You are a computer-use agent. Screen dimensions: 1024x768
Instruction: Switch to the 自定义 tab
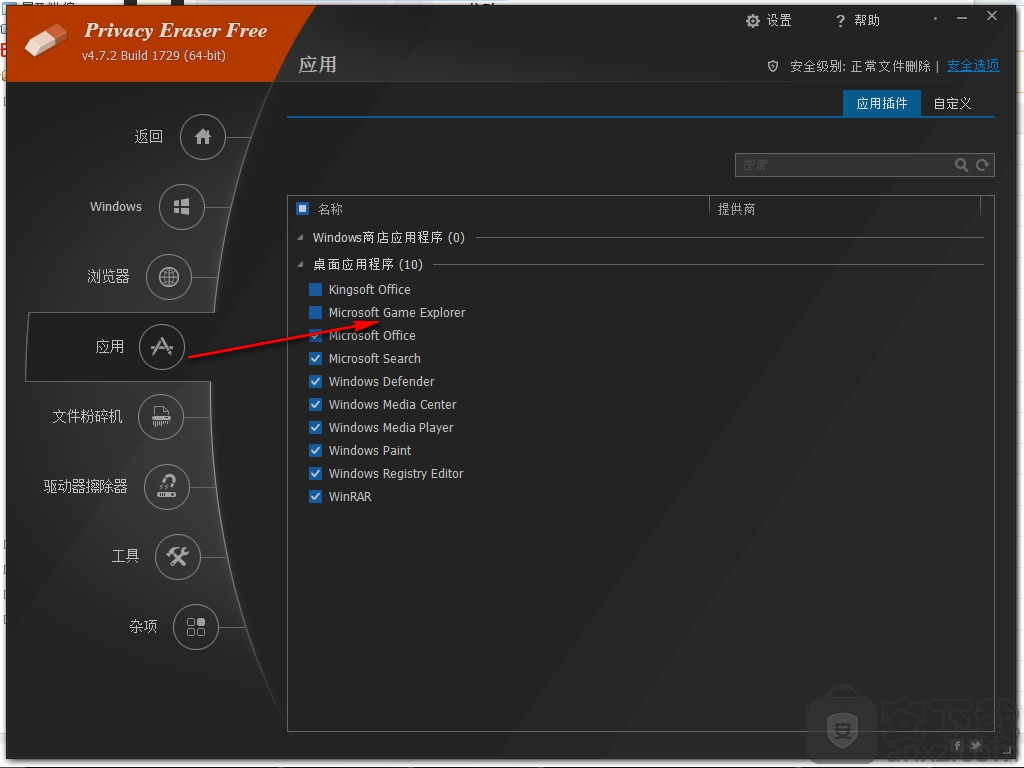[952, 103]
